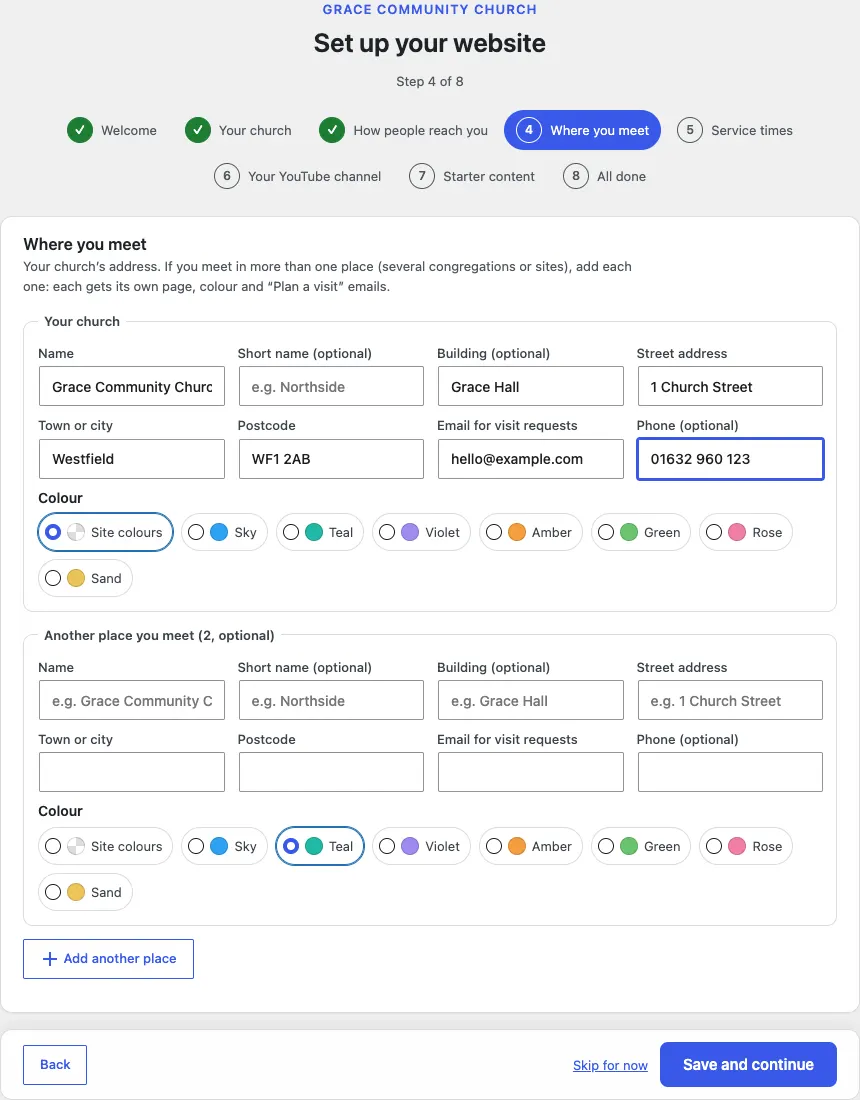Image resolution: width=860 pixels, height=1100 pixels.
Task: Go to the Service times step
Action: [x=735, y=130]
